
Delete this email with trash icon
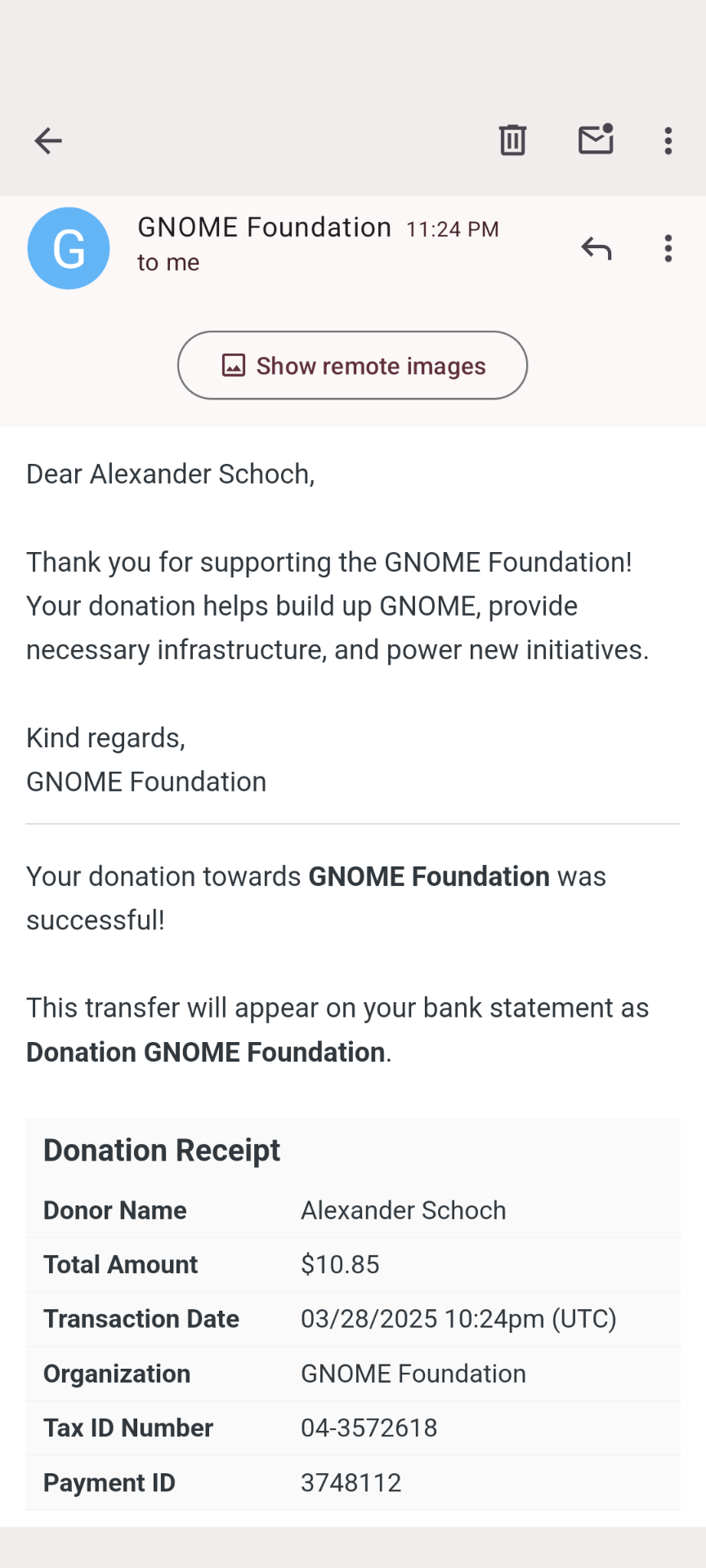pos(512,140)
